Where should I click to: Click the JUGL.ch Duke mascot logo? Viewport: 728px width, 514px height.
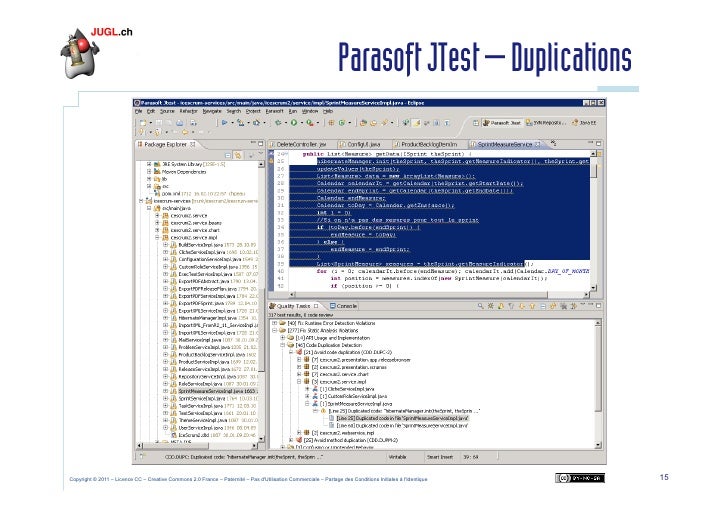click(x=80, y=53)
